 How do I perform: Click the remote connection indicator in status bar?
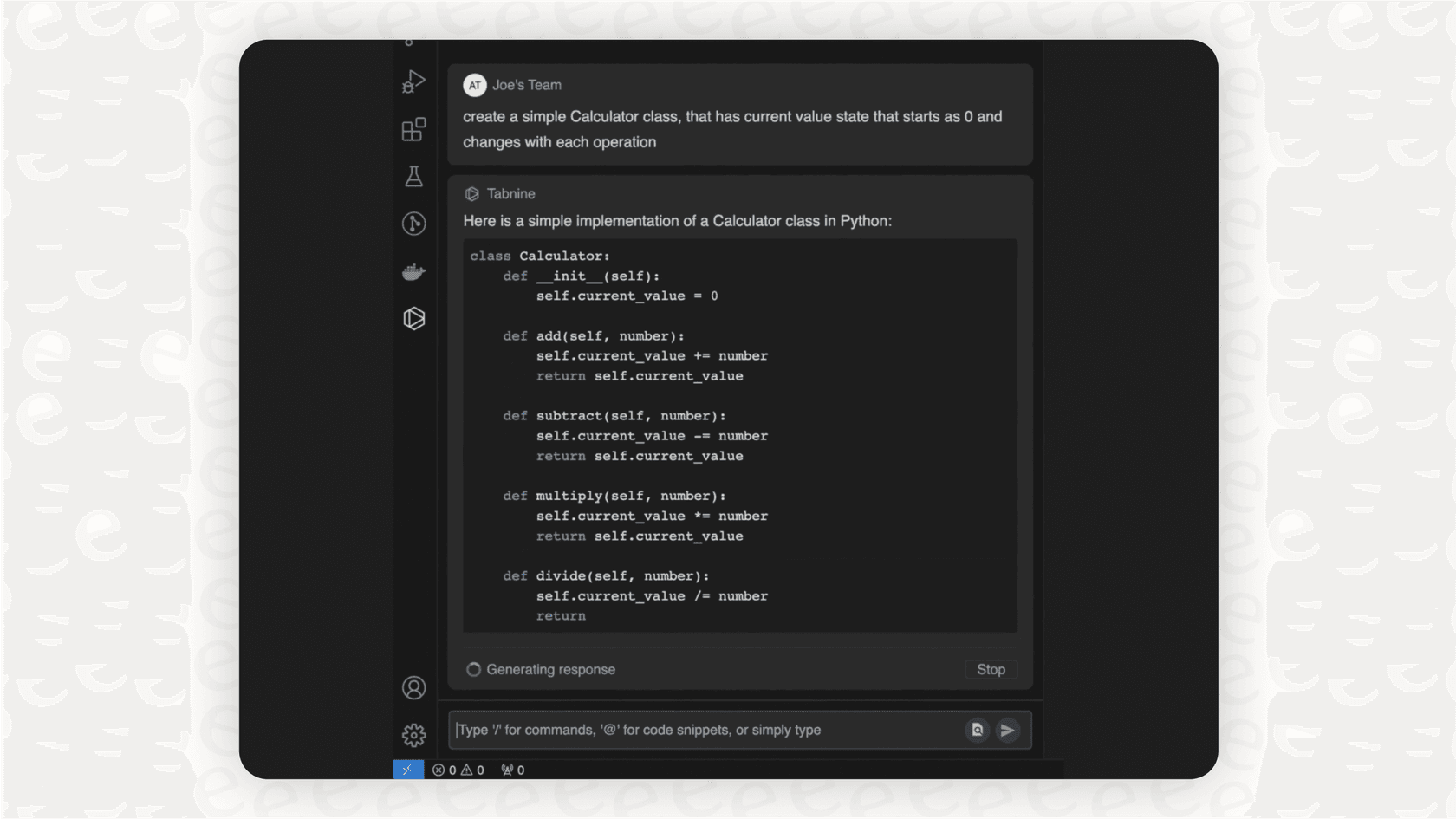(407, 770)
